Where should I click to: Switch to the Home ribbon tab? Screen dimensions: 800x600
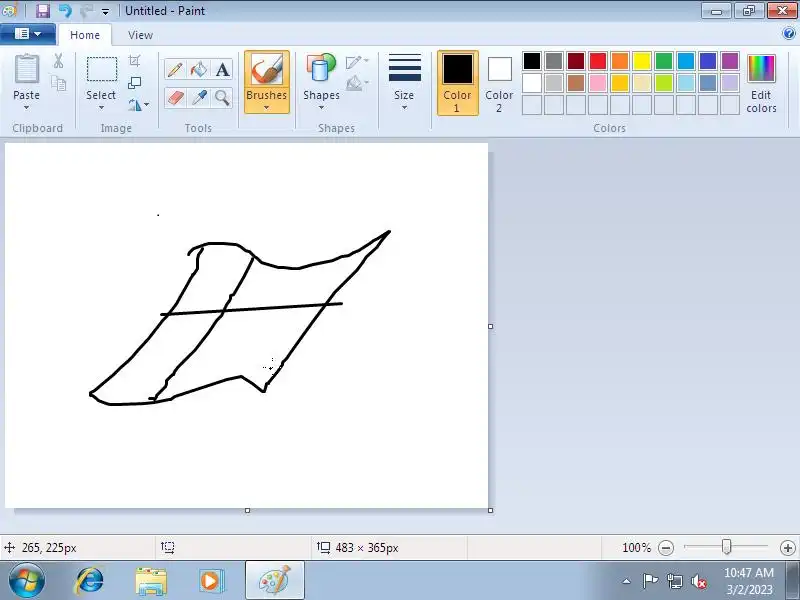[x=85, y=35]
